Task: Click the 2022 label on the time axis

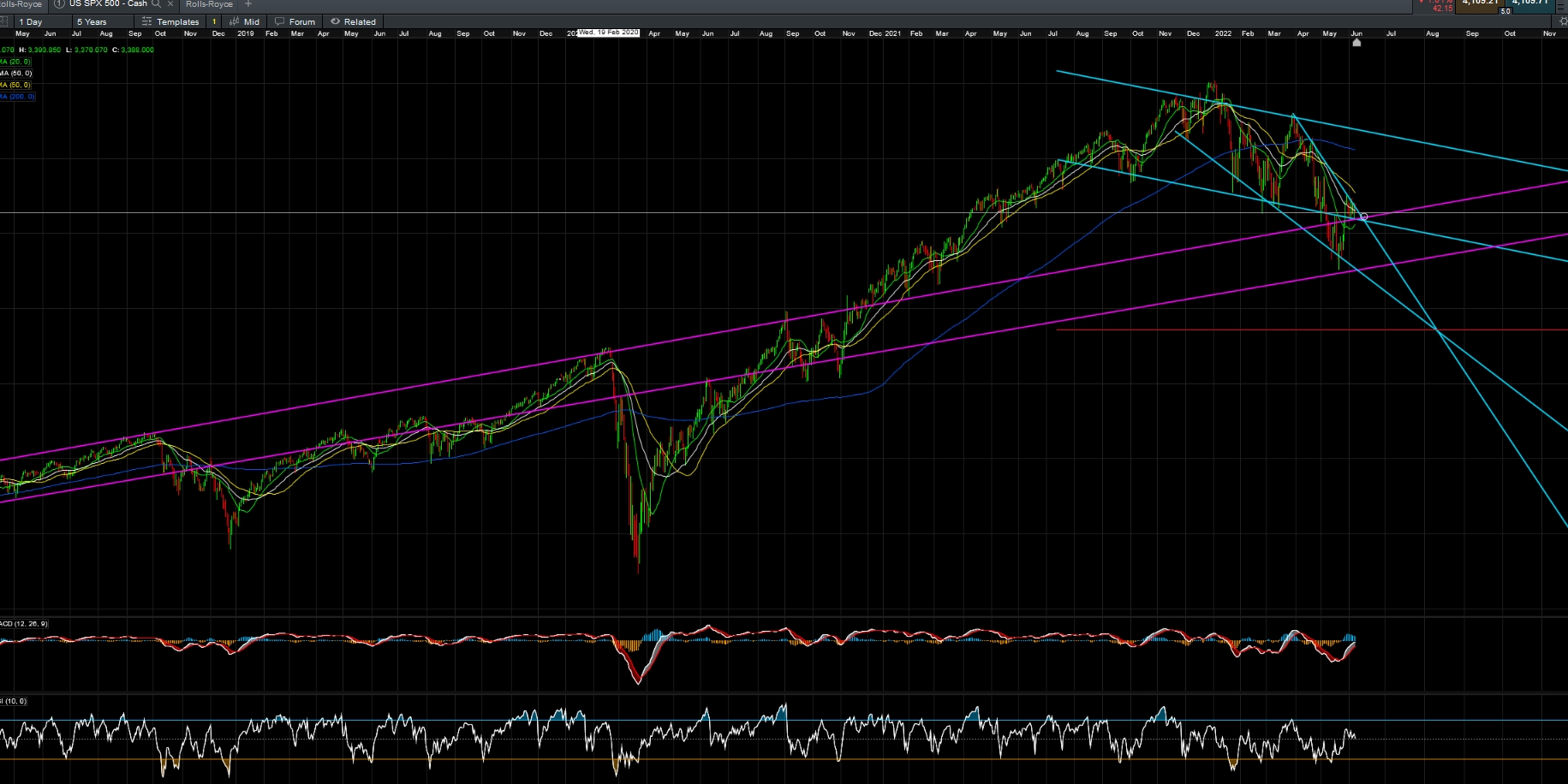Action: (x=1223, y=34)
